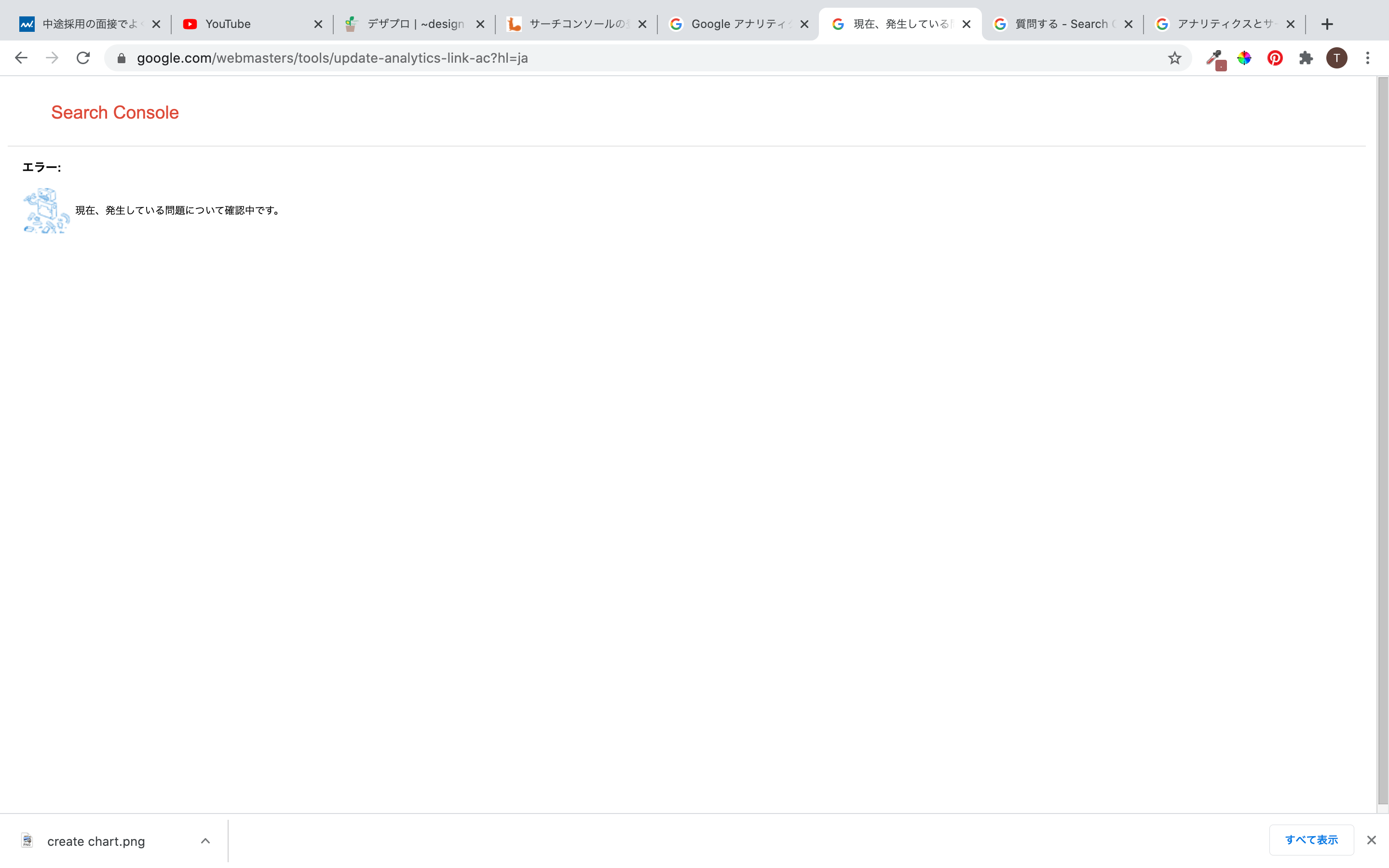Go back using the browser back arrow
The width and height of the screenshot is (1389, 868).
click(21, 58)
